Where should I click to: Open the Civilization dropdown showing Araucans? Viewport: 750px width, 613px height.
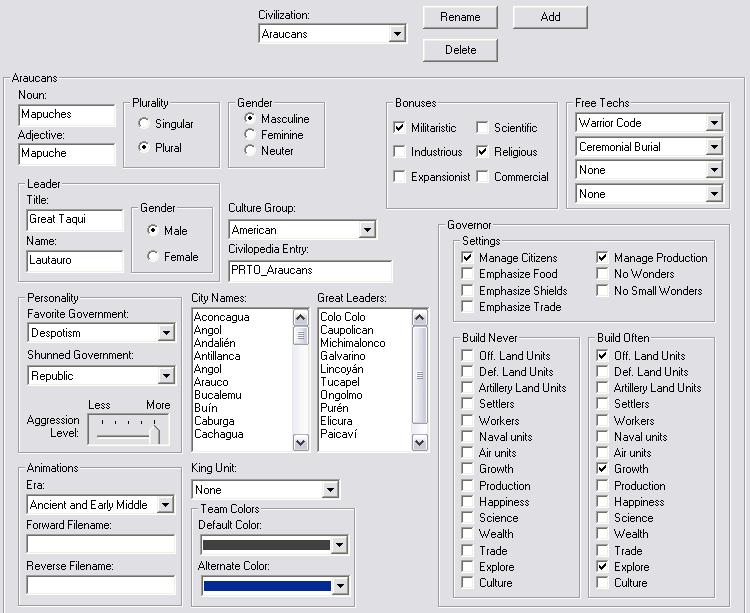click(x=332, y=34)
